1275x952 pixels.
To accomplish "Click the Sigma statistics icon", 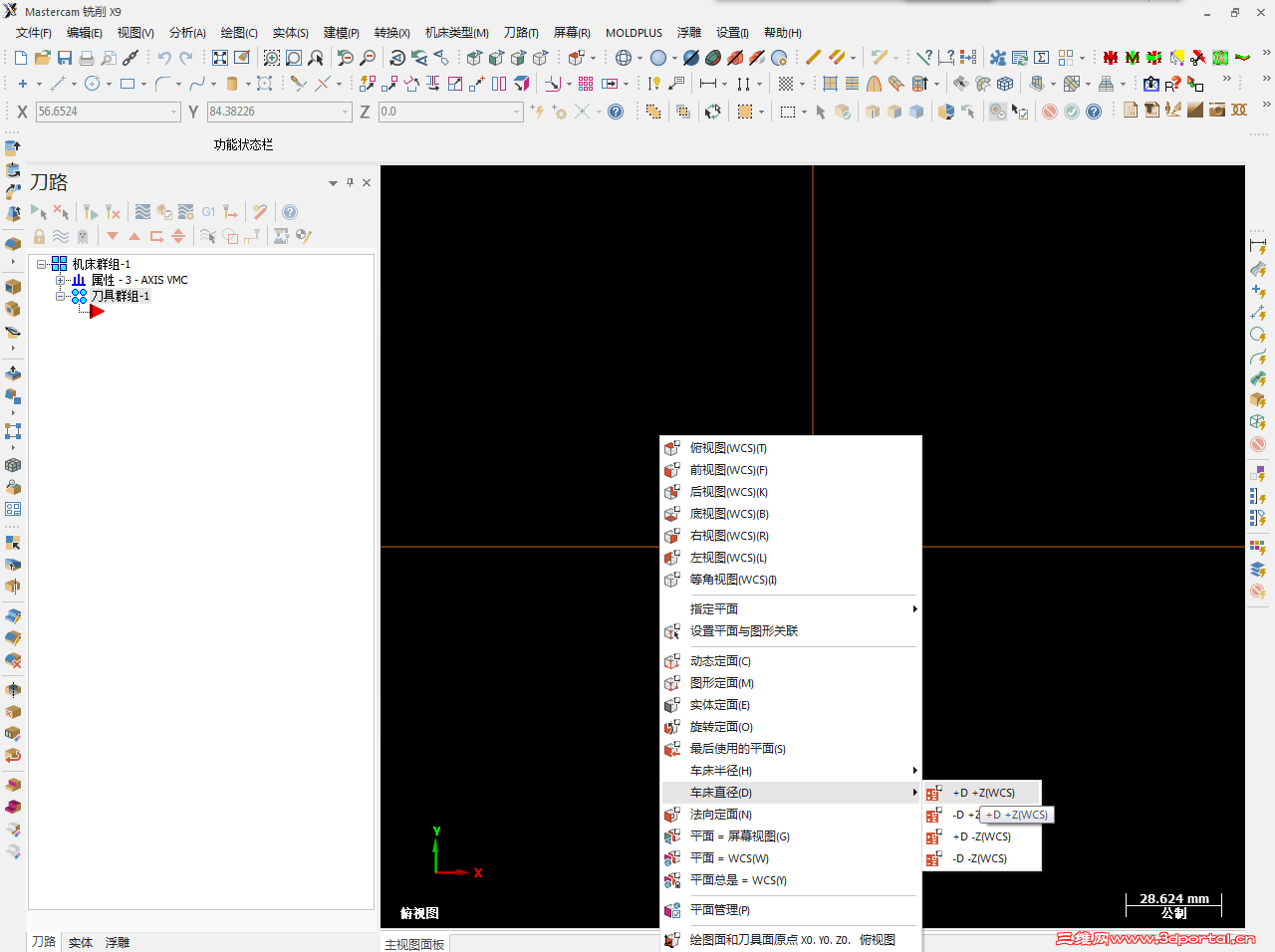I will click(x=1042, y=58).
